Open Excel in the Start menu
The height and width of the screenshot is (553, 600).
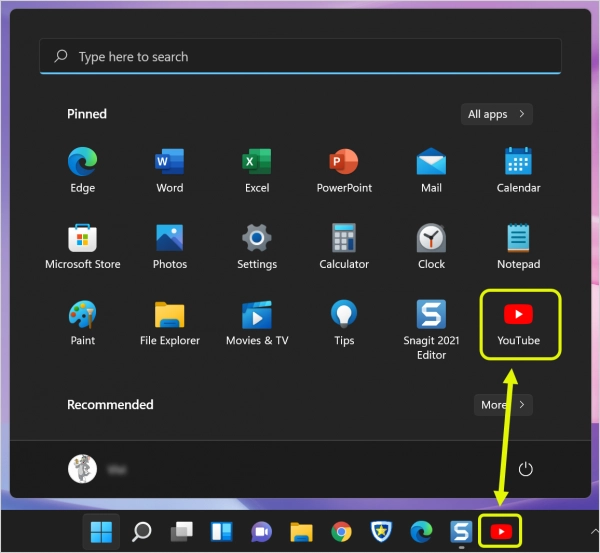pos(257,170)
